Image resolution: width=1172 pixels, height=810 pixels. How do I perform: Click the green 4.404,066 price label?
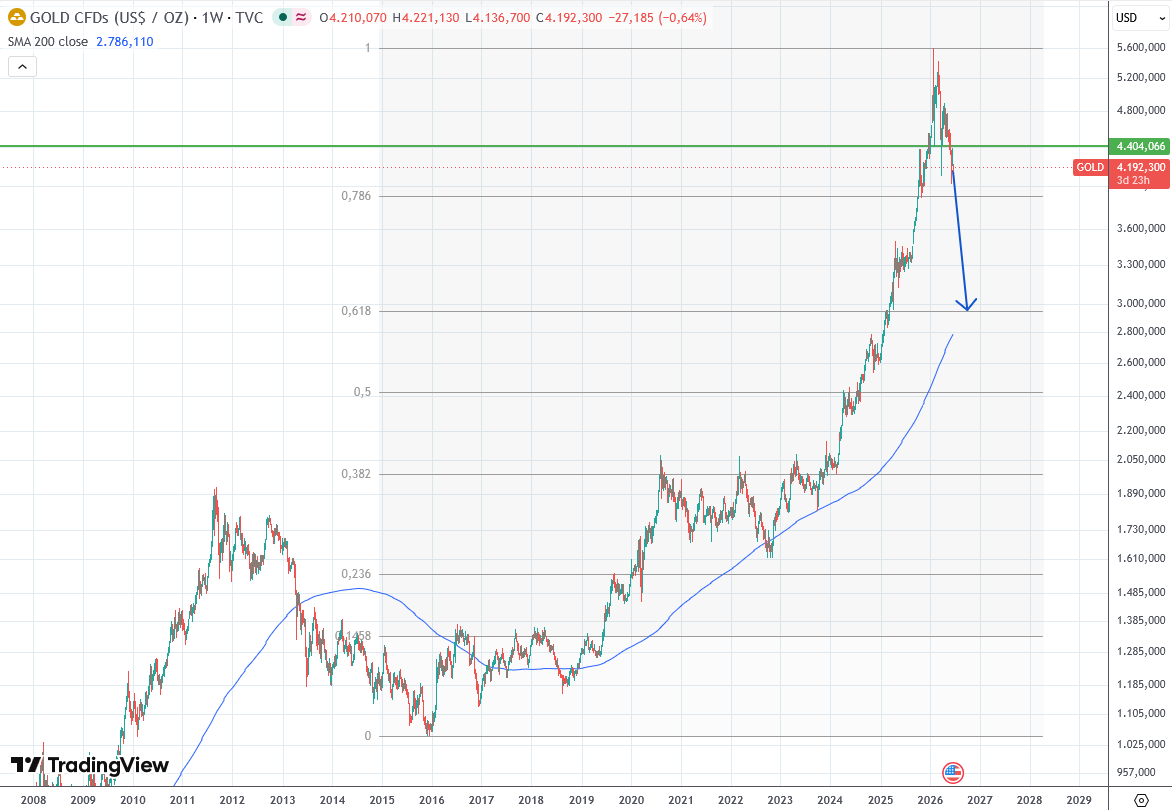[1139, 146]
